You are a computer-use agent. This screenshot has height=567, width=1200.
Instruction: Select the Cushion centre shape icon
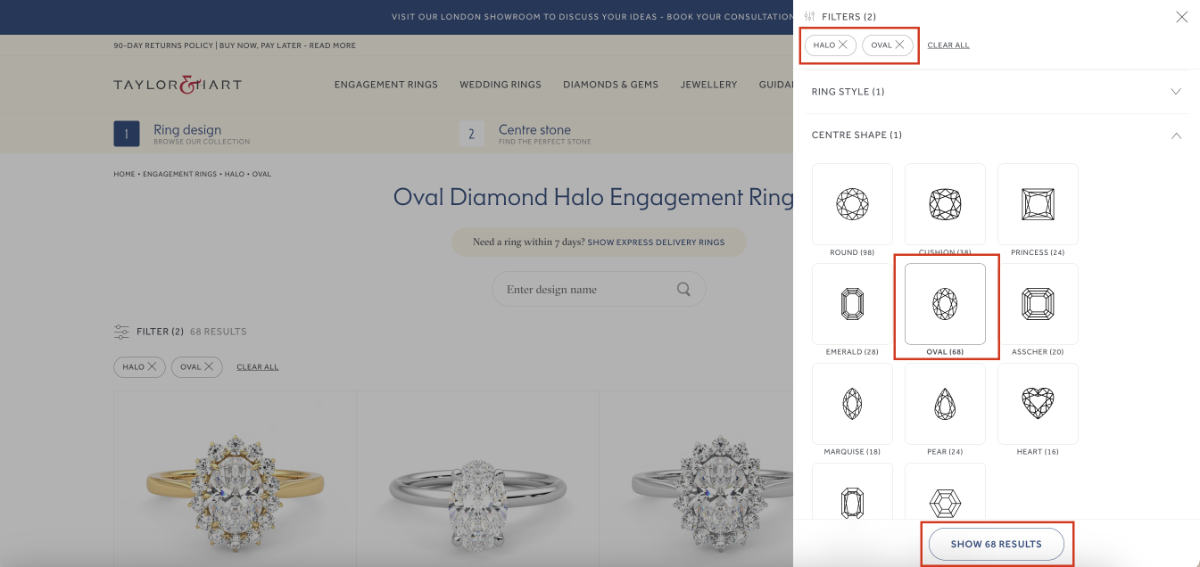click(x=945, y=204)
